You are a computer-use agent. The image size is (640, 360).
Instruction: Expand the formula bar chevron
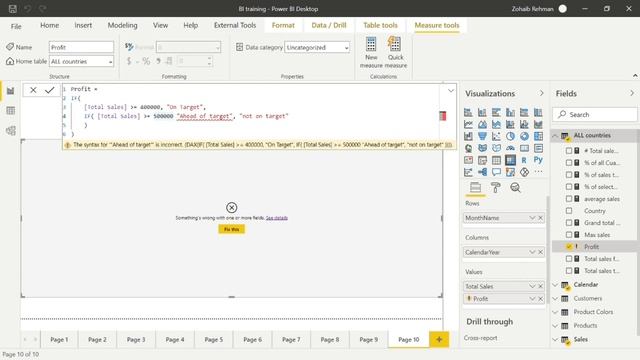pyautogui.click(x=451, y=90)
